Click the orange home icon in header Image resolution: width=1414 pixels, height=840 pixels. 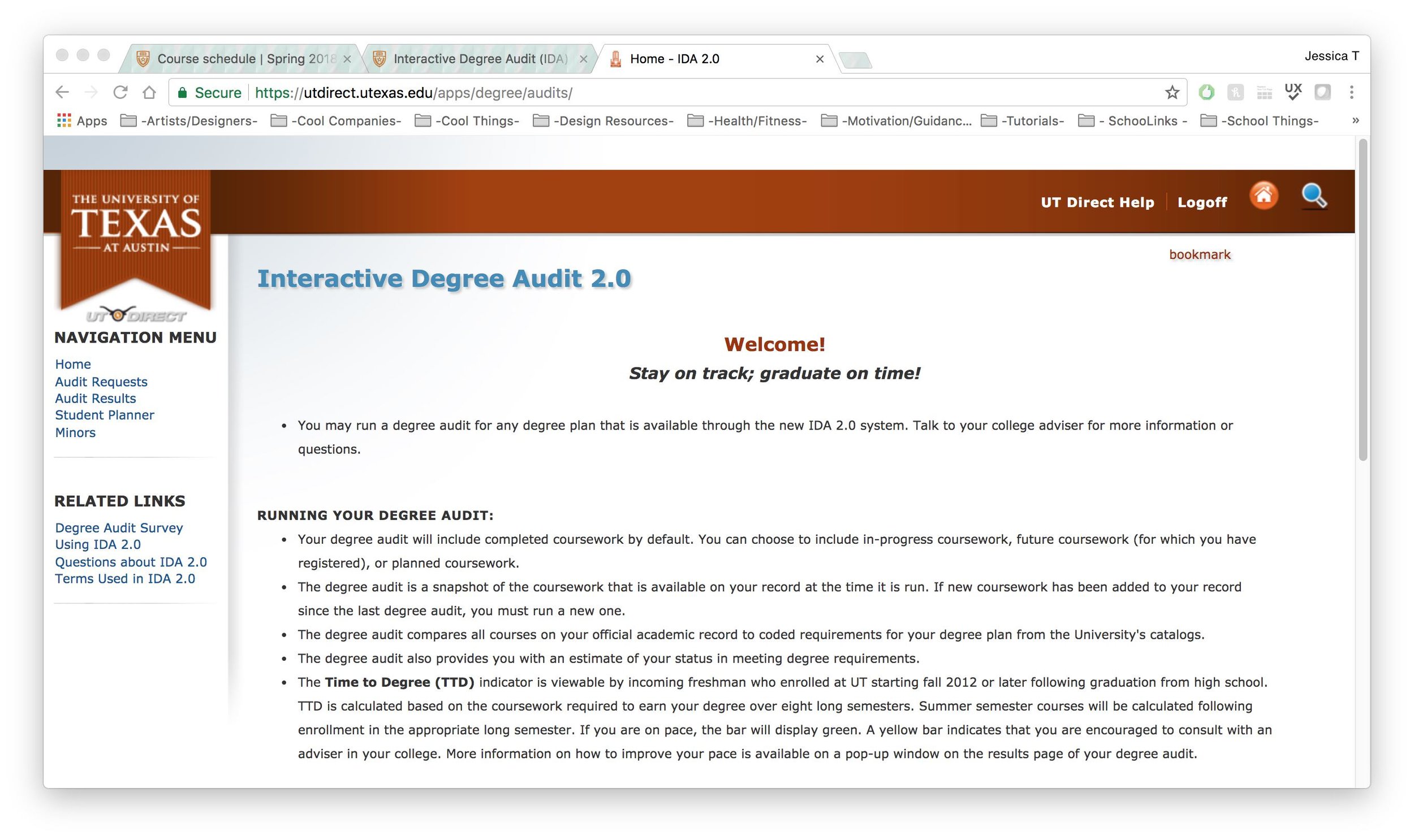[x=1264, y=196]
